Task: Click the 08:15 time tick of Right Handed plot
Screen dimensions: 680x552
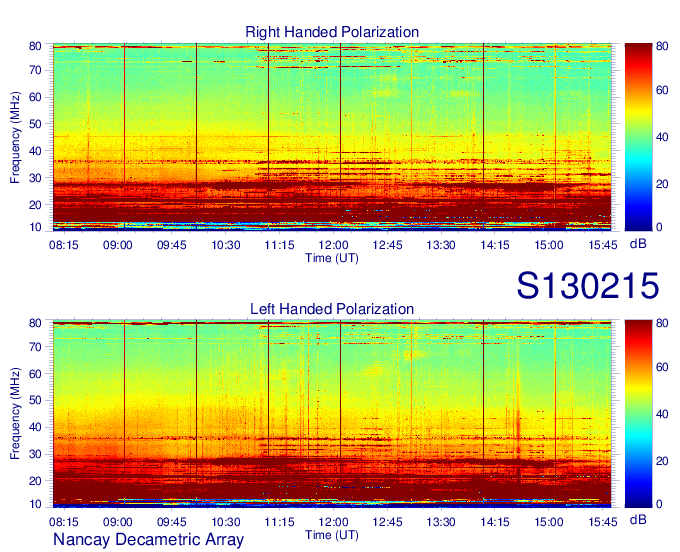Action: pos(64,245)
